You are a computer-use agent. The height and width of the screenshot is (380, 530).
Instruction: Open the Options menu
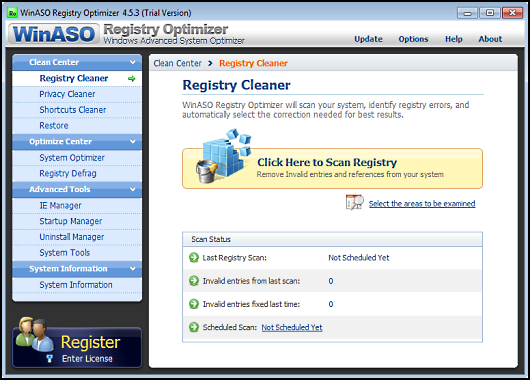(413, 39)
